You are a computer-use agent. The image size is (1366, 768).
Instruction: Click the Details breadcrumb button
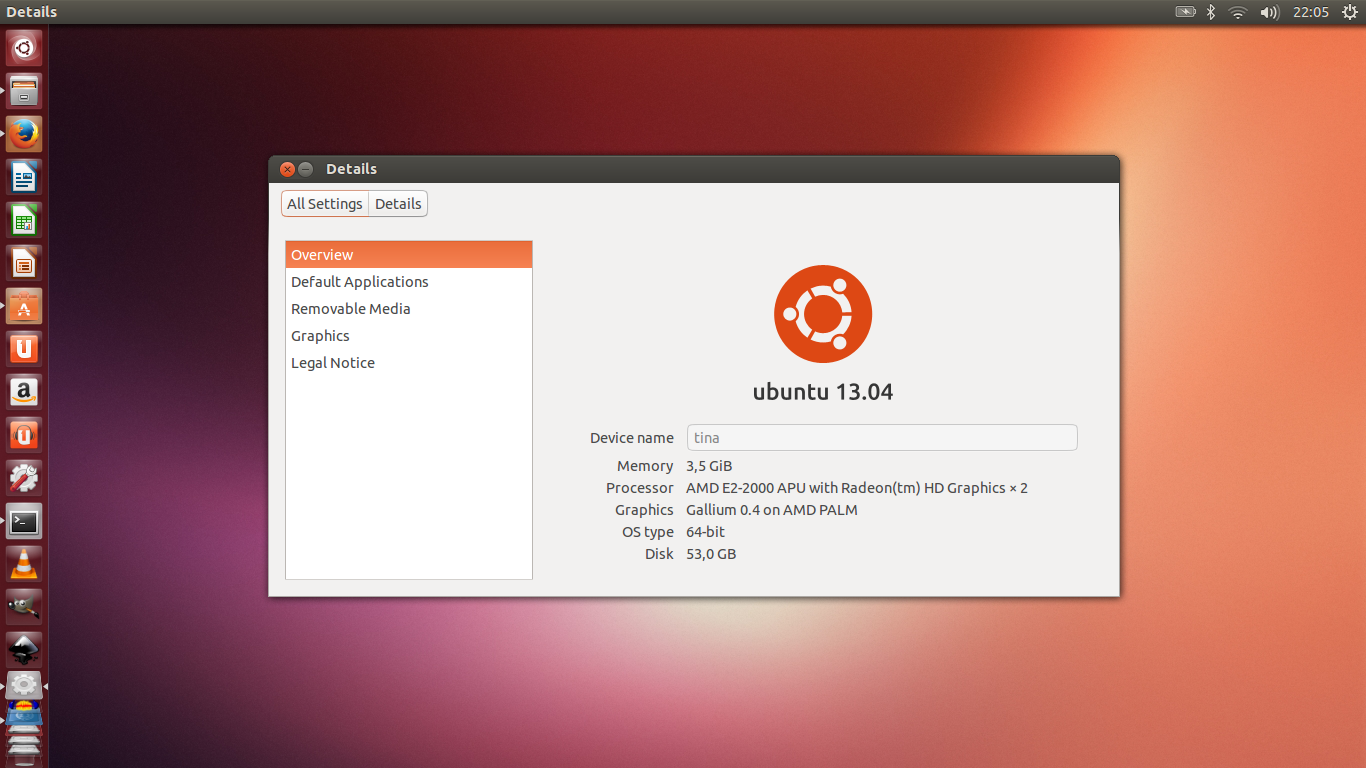pos(398,204)
